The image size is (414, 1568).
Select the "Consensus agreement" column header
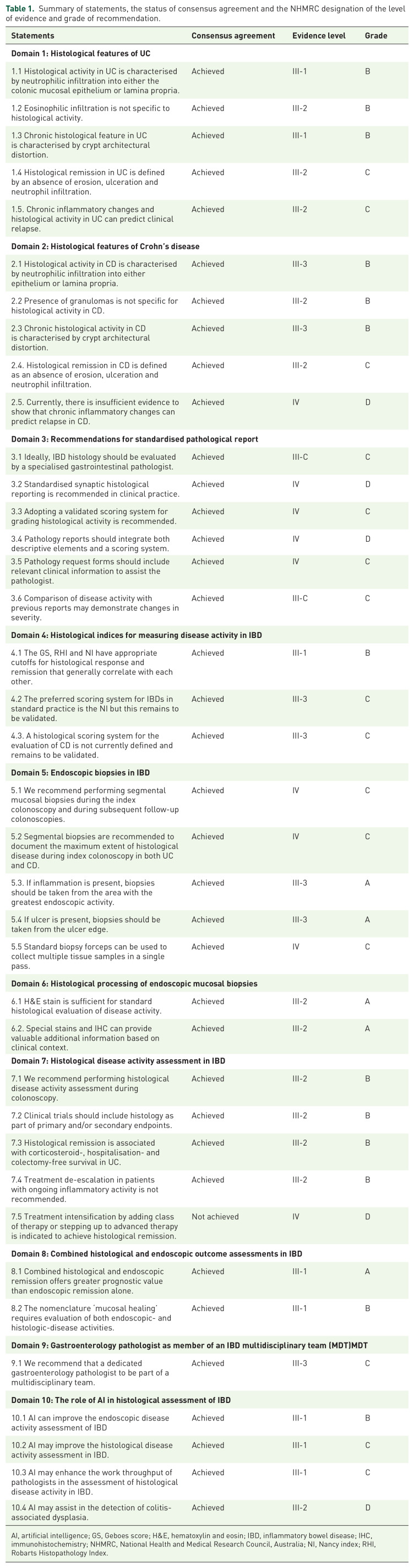233,36
